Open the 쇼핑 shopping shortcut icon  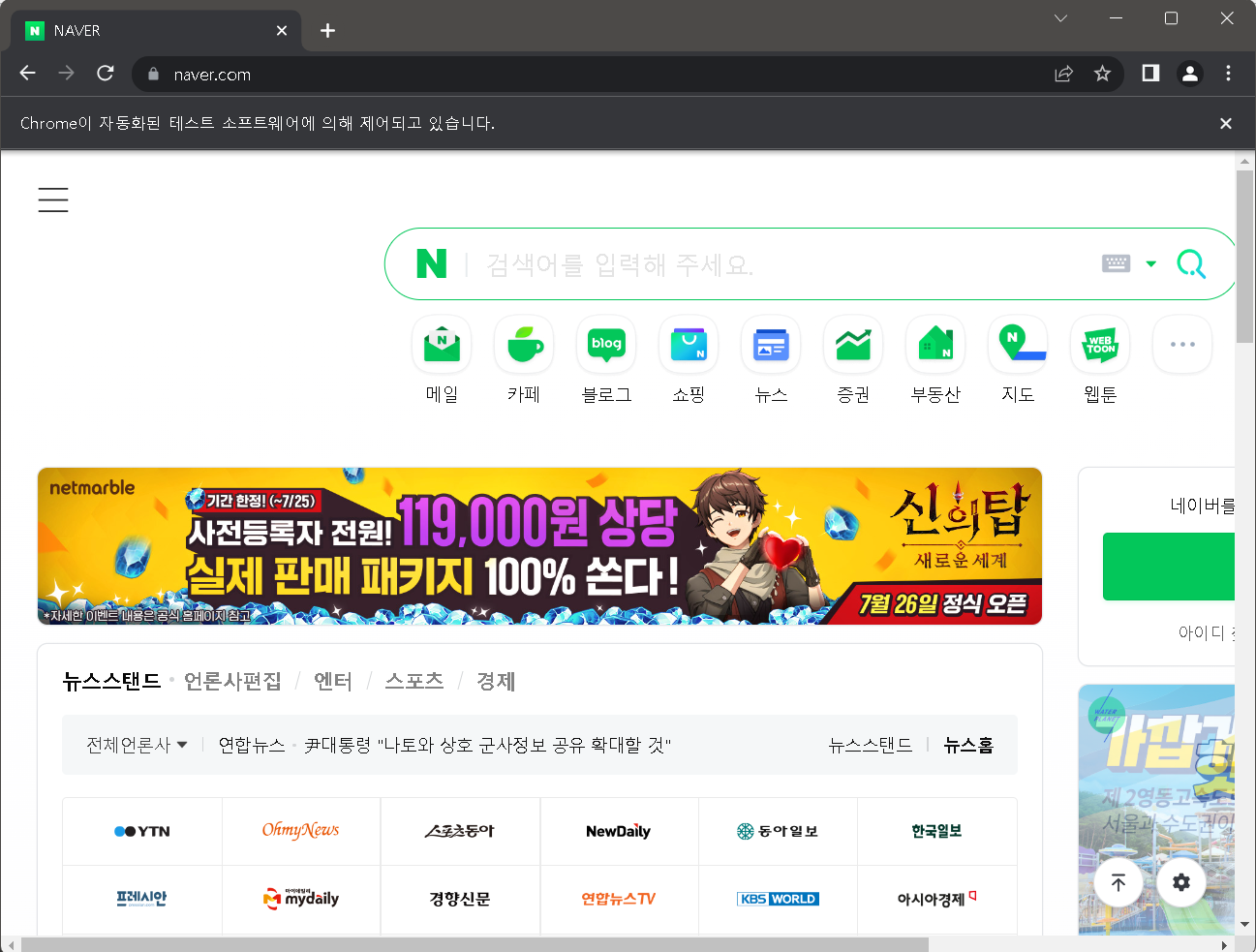pyautogui.click(x=689, y=344)
